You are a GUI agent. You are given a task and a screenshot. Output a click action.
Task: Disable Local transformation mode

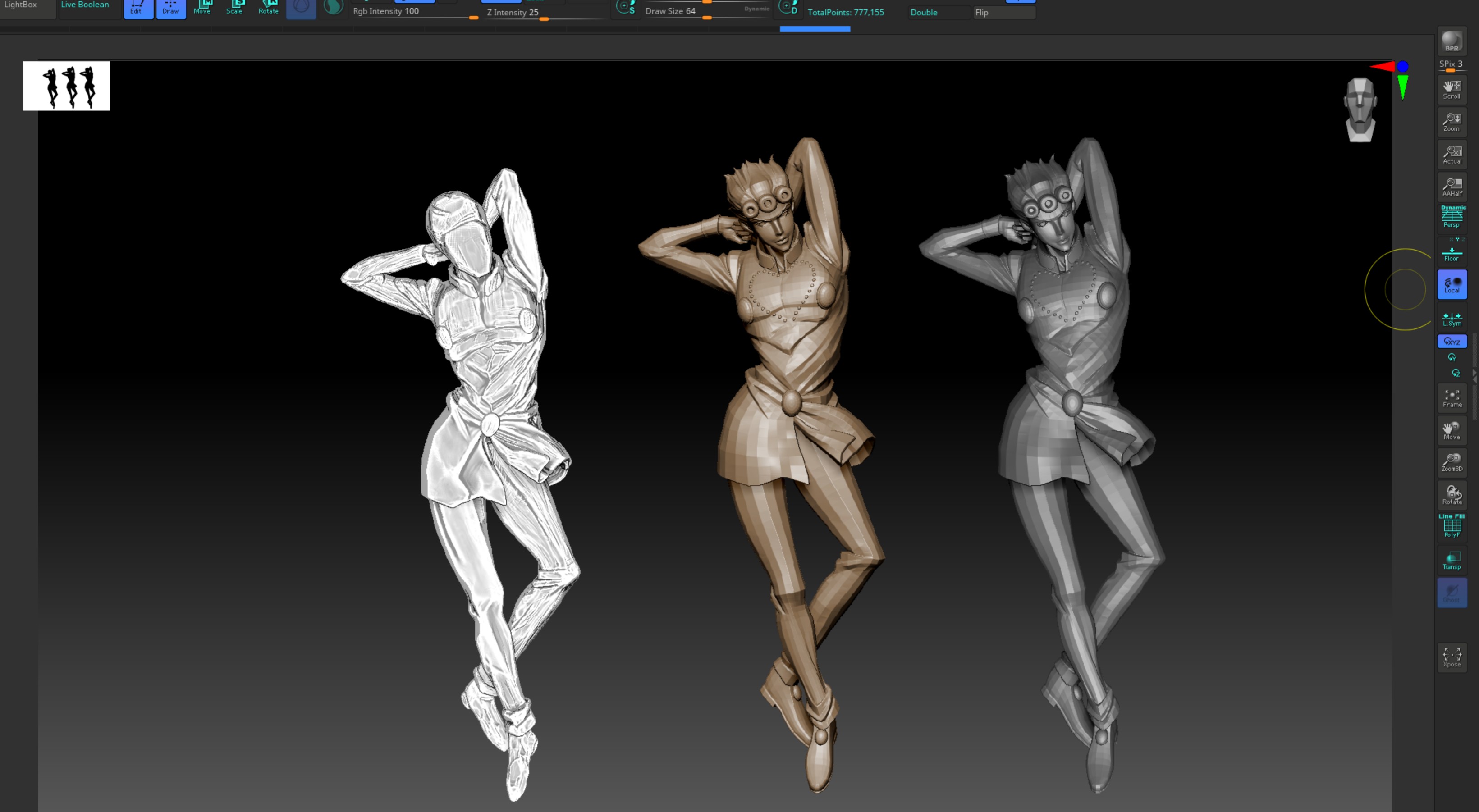pos(1452,285)
